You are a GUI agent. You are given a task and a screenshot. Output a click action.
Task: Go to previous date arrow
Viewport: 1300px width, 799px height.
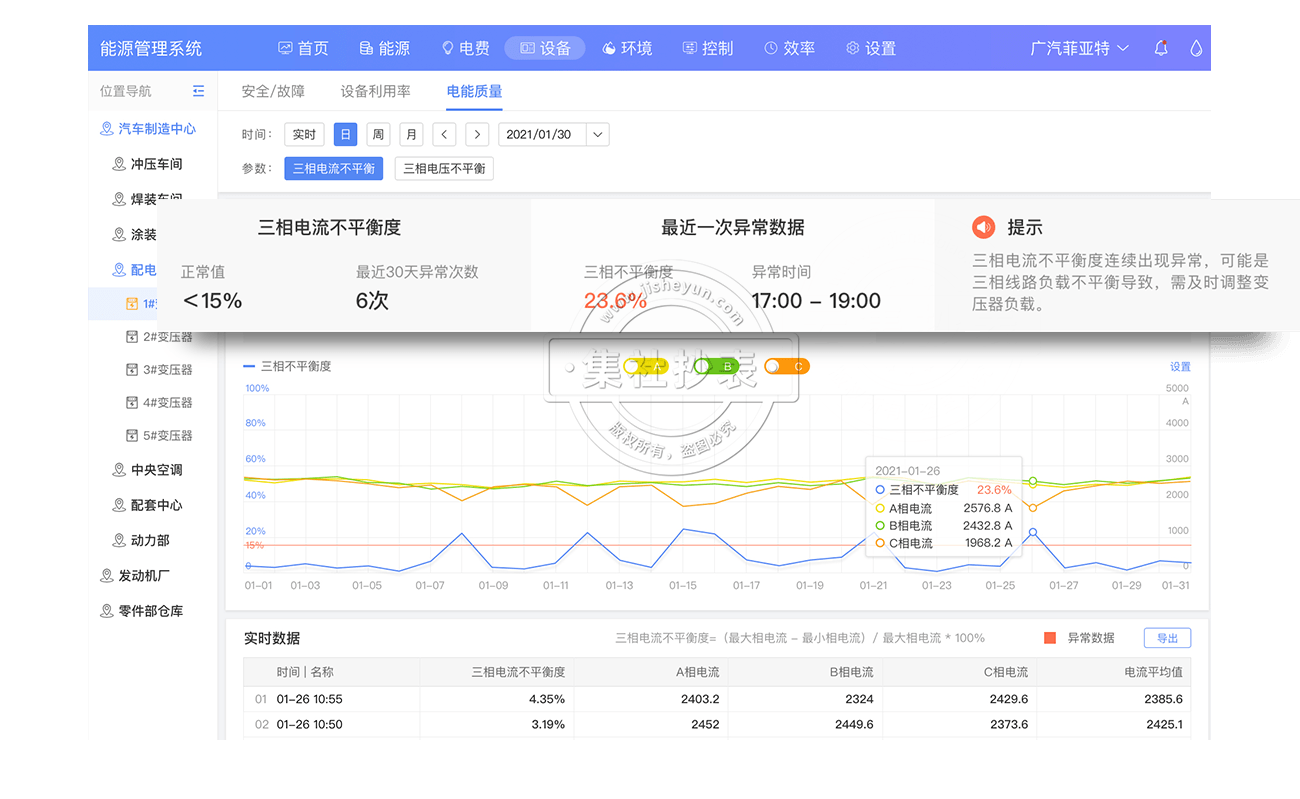pos(445,135)
